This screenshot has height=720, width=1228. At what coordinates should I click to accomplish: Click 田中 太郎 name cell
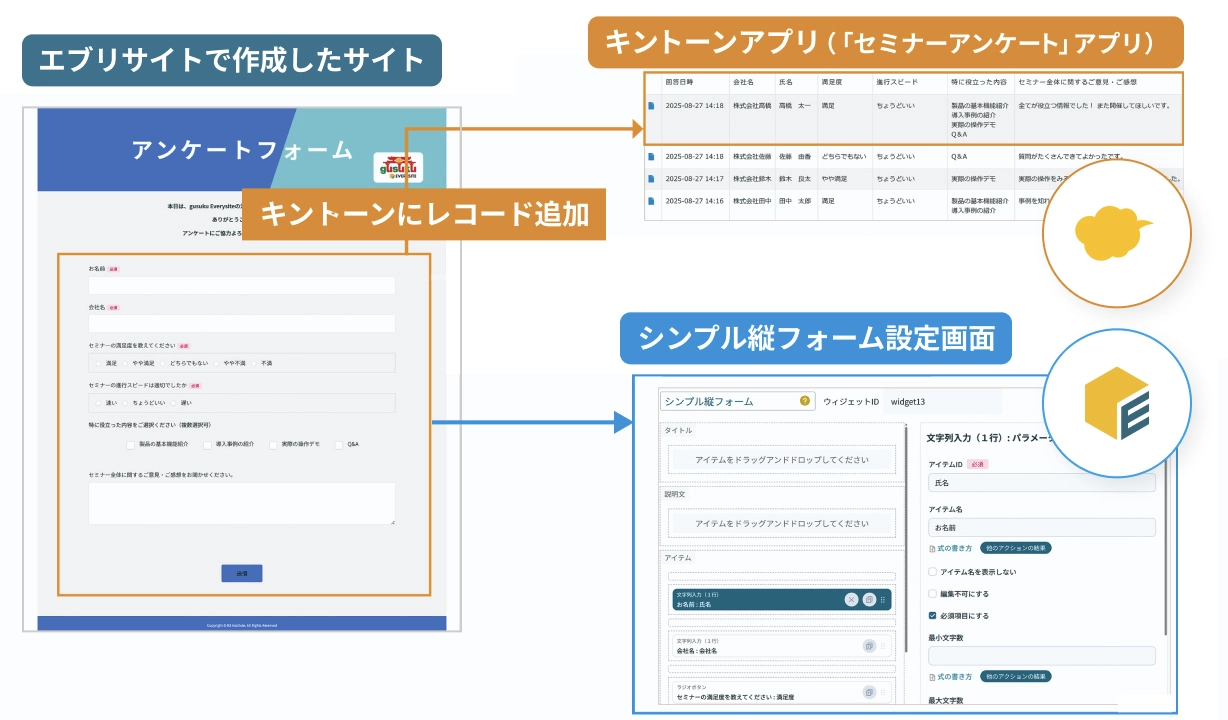click(794, 201)
